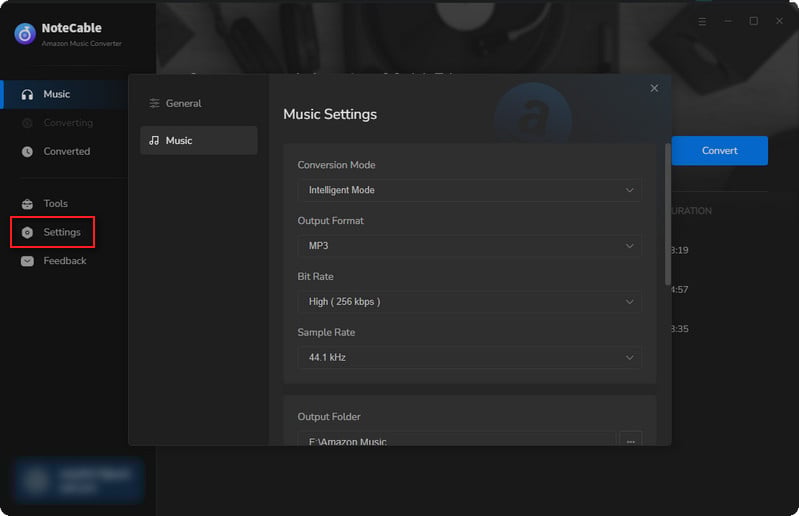Browse output folder with the three-dots button
The height and width of the screenshot is (516, 799).
tap(630, 439)
